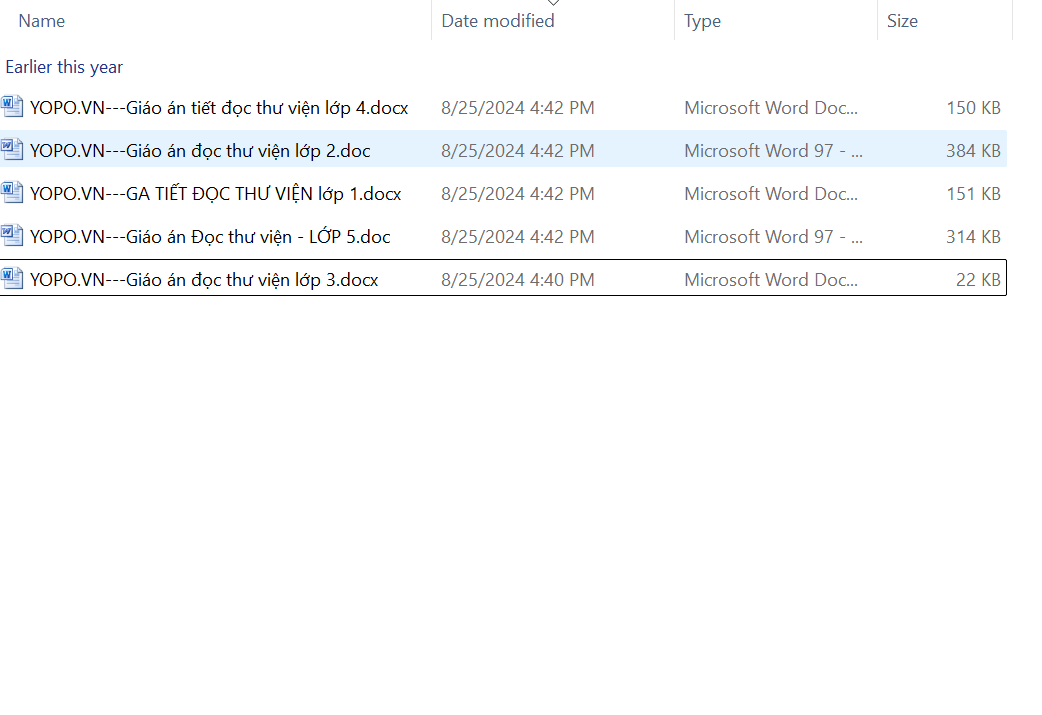Collapse the Earlier this year group
The image size is (1042, 715).
click(x=64, y=67)
